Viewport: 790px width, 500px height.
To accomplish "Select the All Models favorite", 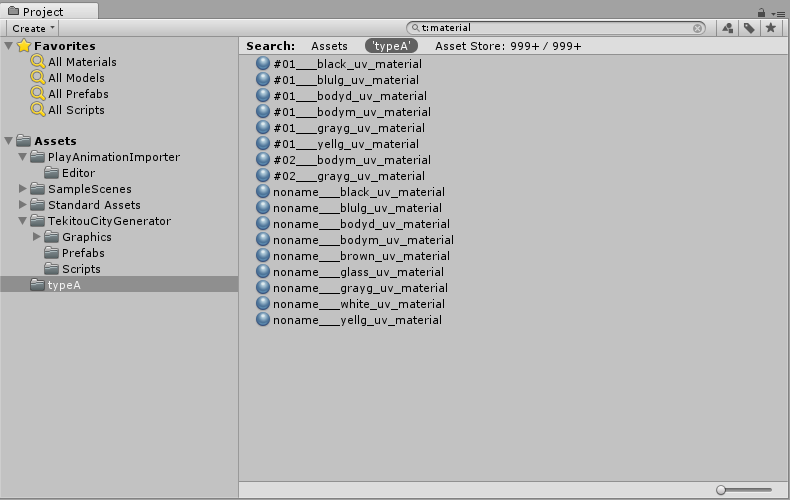I will click(x=76, y=78).
